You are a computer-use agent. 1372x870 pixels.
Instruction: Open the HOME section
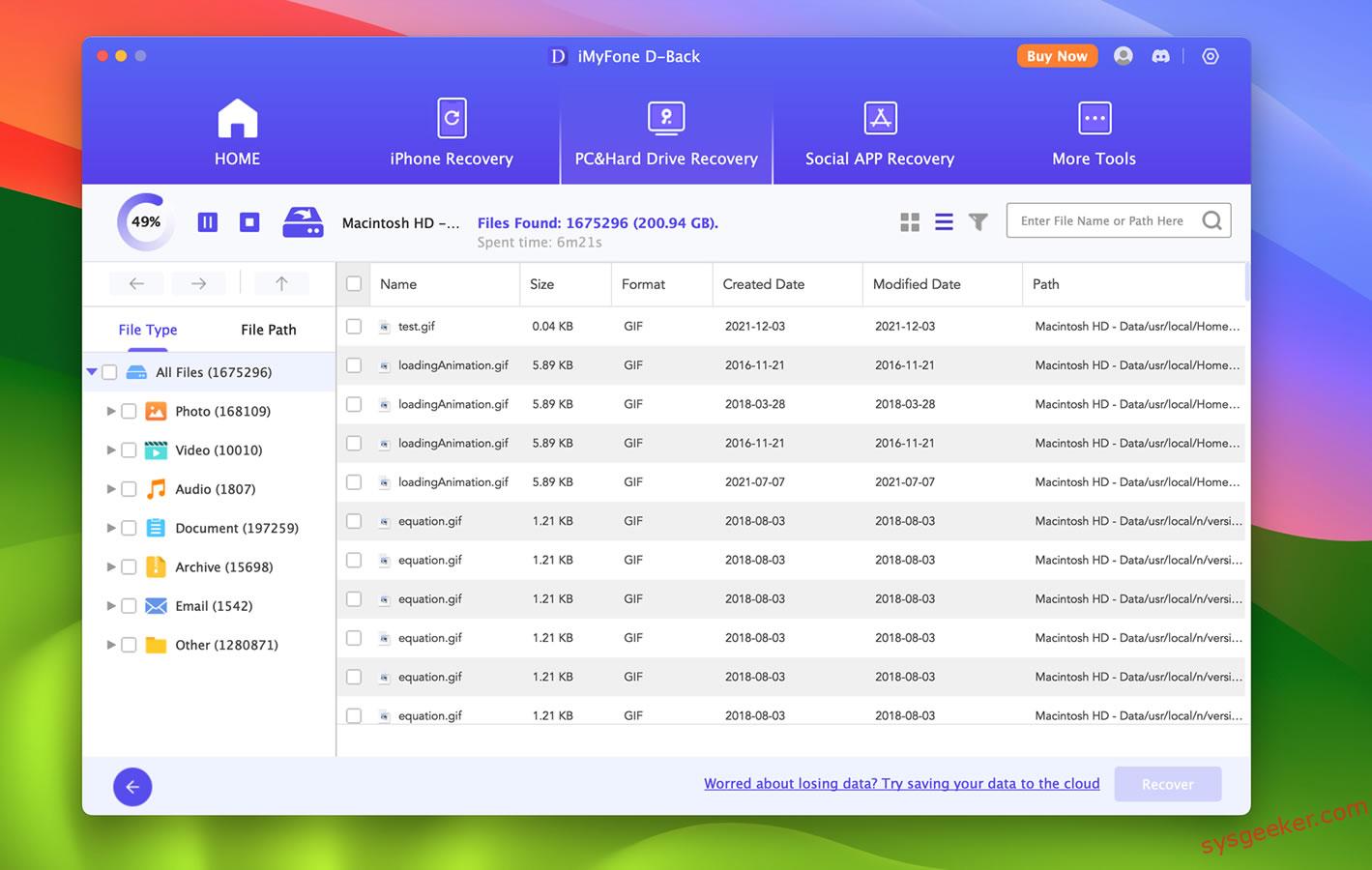(237, 133)
